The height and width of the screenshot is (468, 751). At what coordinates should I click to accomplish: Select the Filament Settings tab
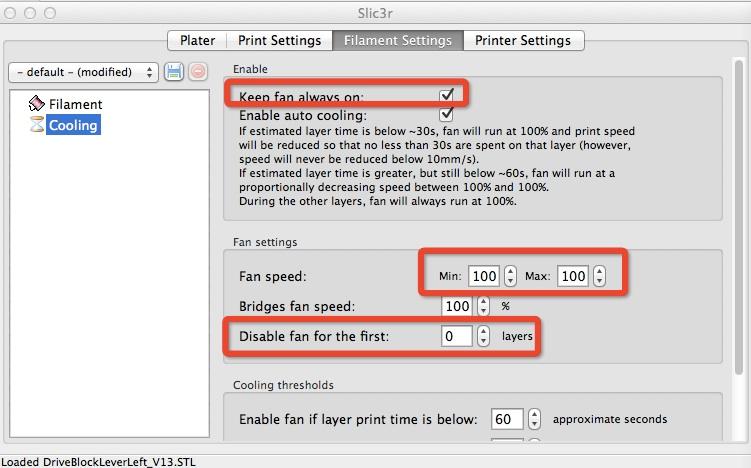pos(398,40)
